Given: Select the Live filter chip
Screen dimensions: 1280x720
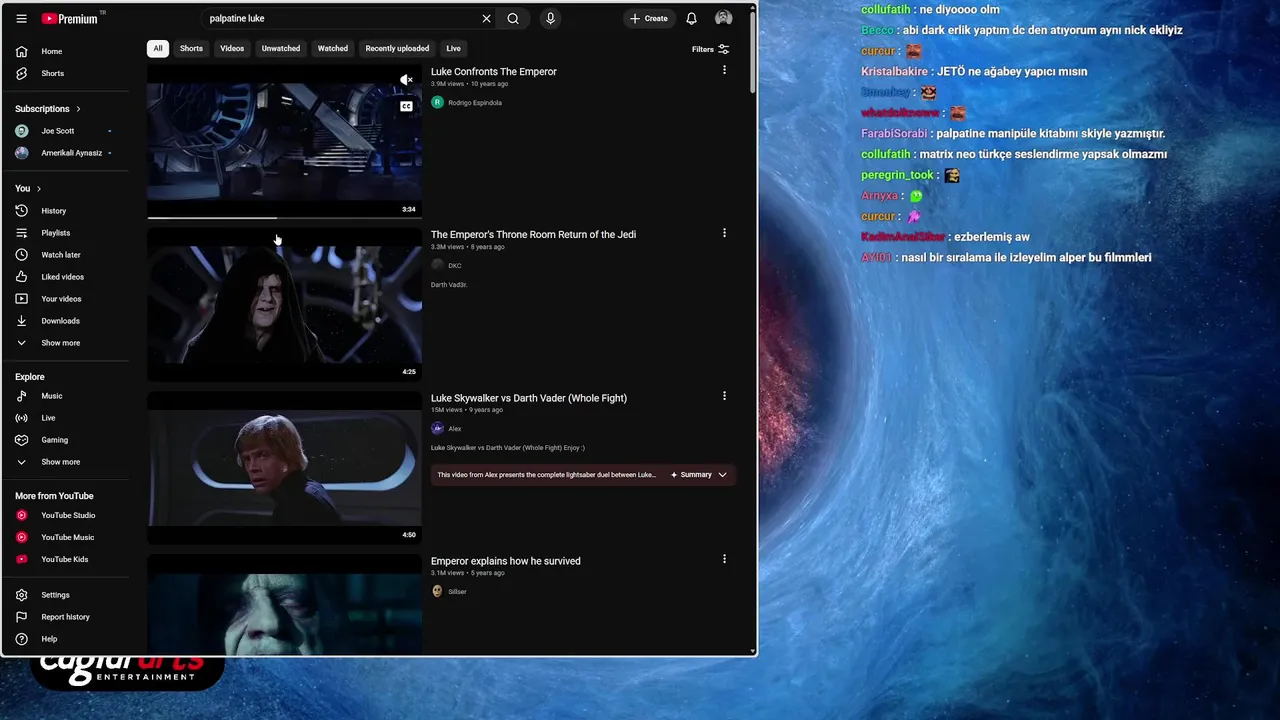Looking at the screenshot, I should click(454, 48).
